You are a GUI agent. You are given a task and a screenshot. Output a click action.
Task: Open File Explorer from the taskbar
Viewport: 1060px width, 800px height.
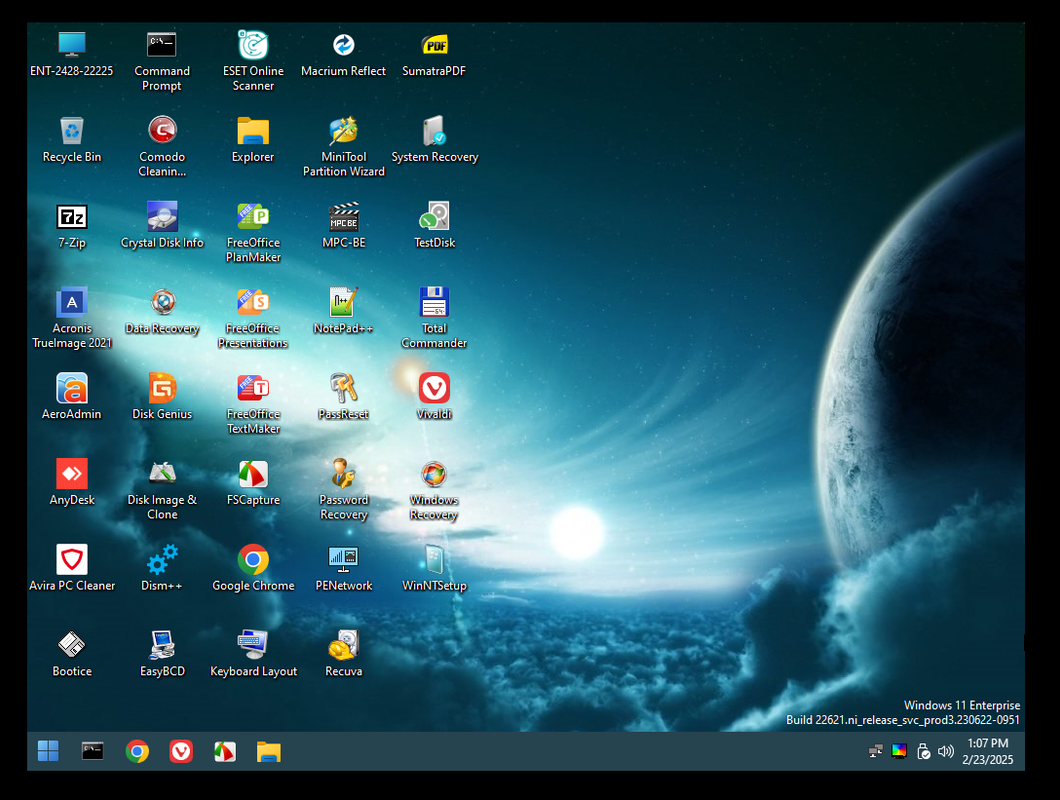pos(268,751)
